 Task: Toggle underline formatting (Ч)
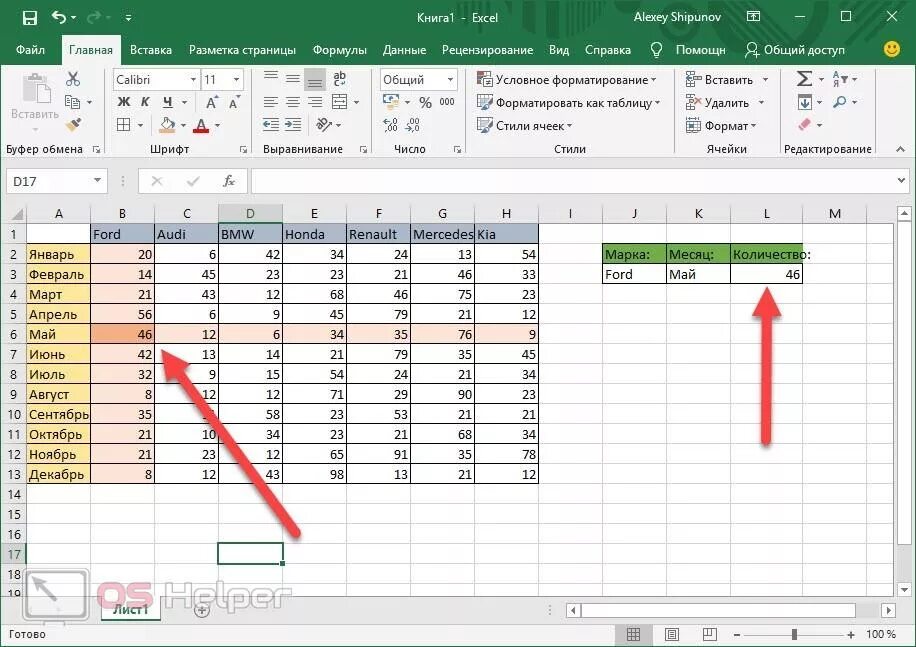[168, 102]
